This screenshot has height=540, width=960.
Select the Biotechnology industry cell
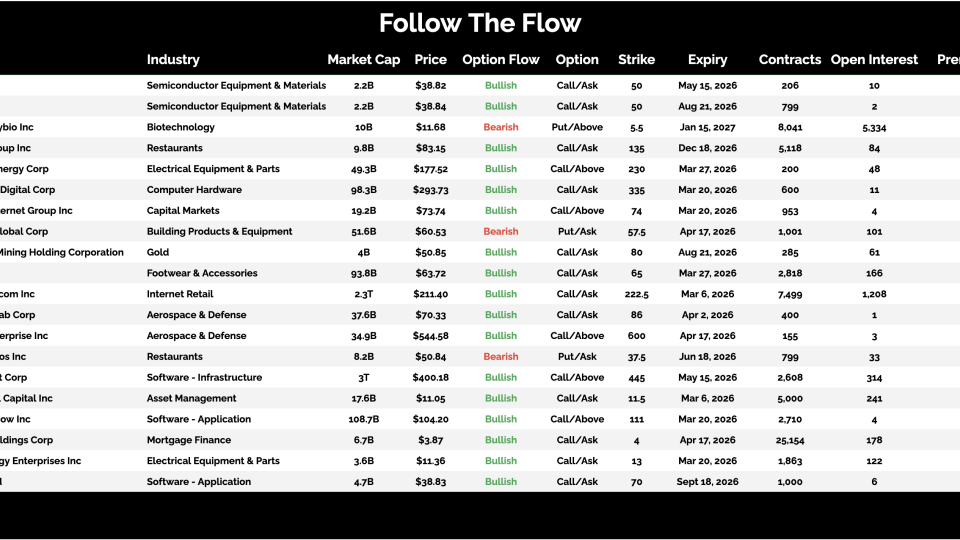tap(181, 127)
